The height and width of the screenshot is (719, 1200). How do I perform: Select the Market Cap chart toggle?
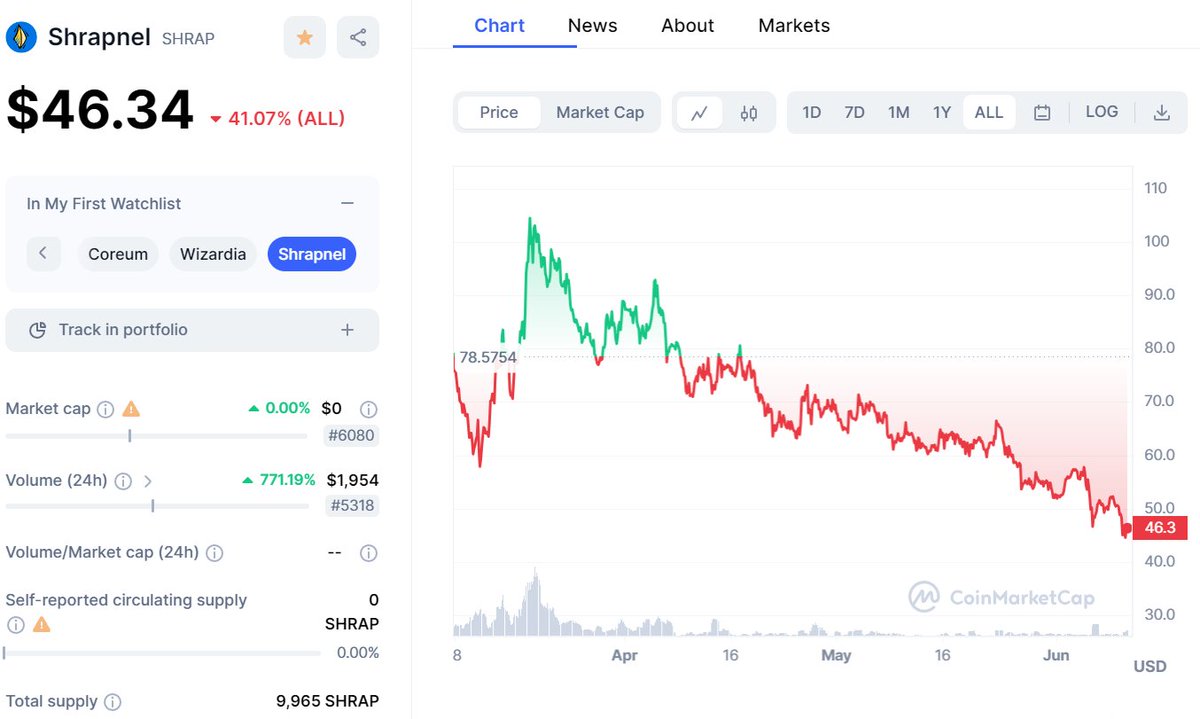click(x=600, y=112)
